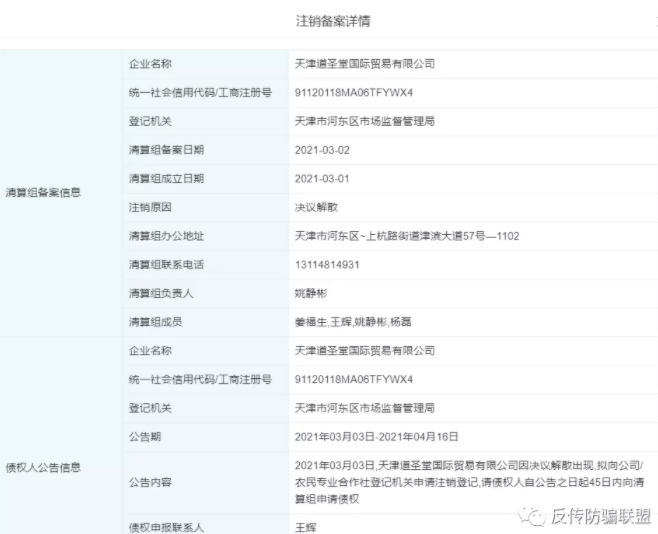Viewport: 658px width, 534px height.
Task: Click the 清算组负责人 label
Action: click(161, 293)
